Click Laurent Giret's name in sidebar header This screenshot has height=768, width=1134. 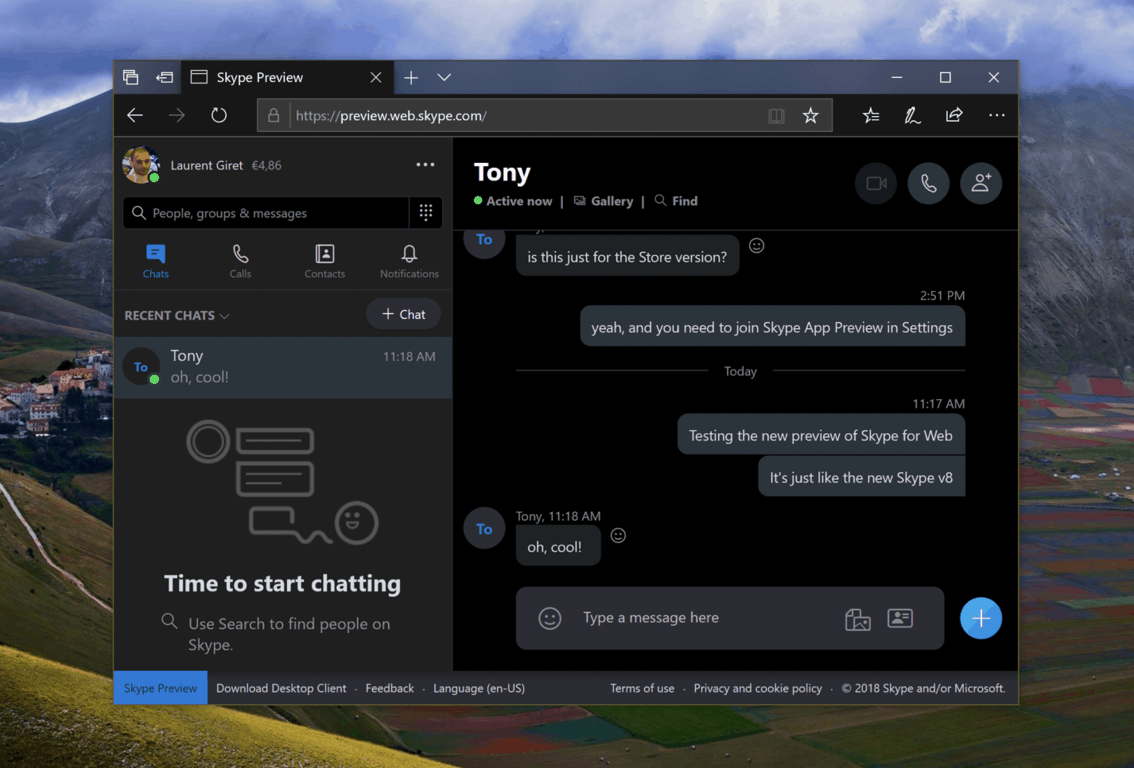[207, 166]
